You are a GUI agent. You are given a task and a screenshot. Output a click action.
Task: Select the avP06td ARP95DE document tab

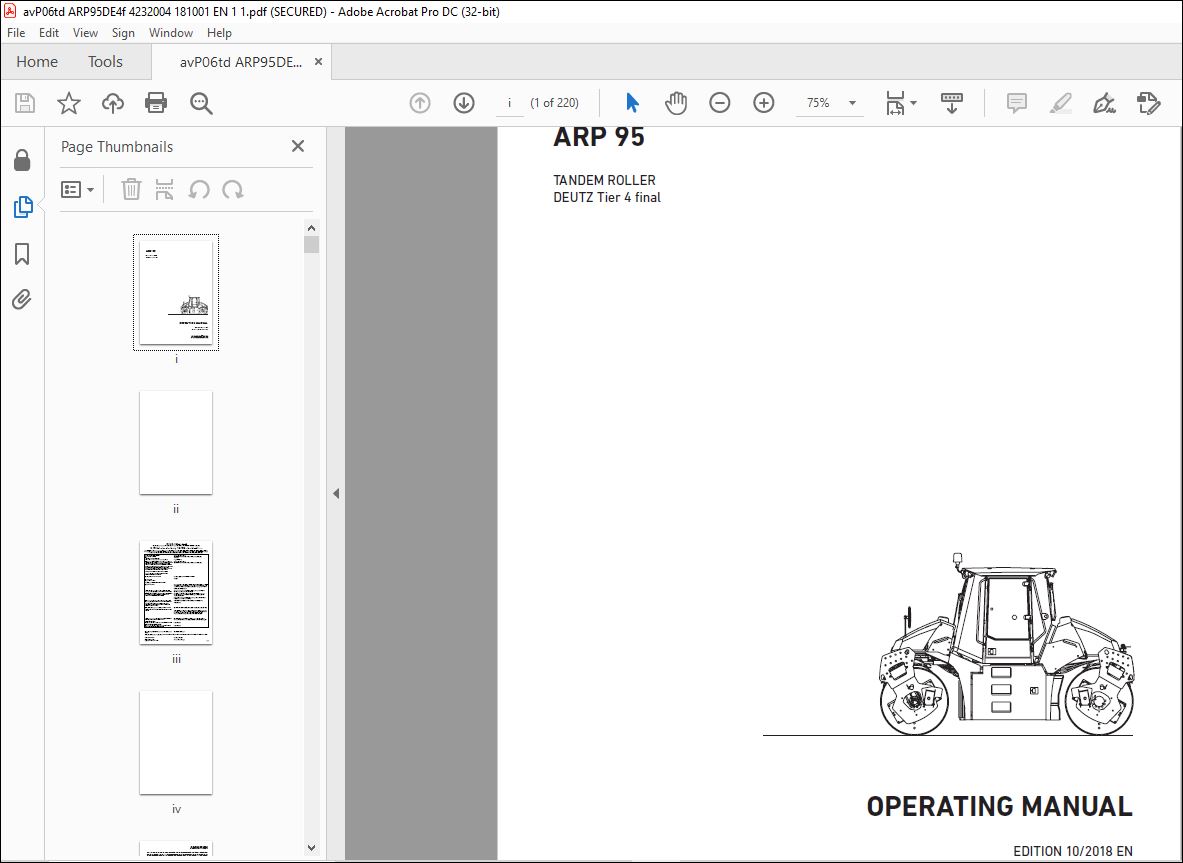[x=241, y=62]
